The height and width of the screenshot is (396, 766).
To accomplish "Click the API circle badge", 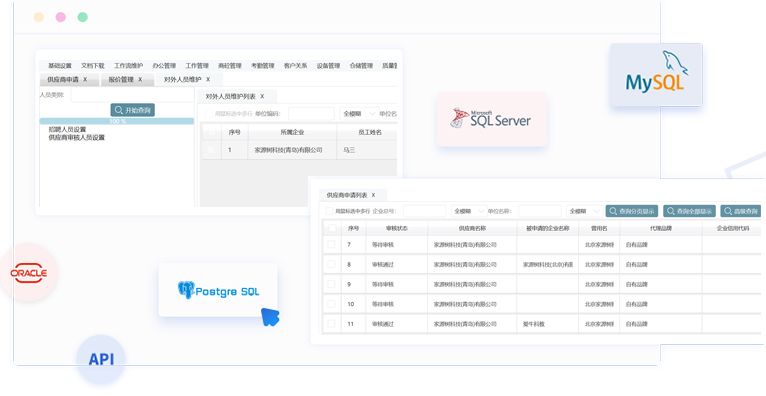I will coord(101,359).
